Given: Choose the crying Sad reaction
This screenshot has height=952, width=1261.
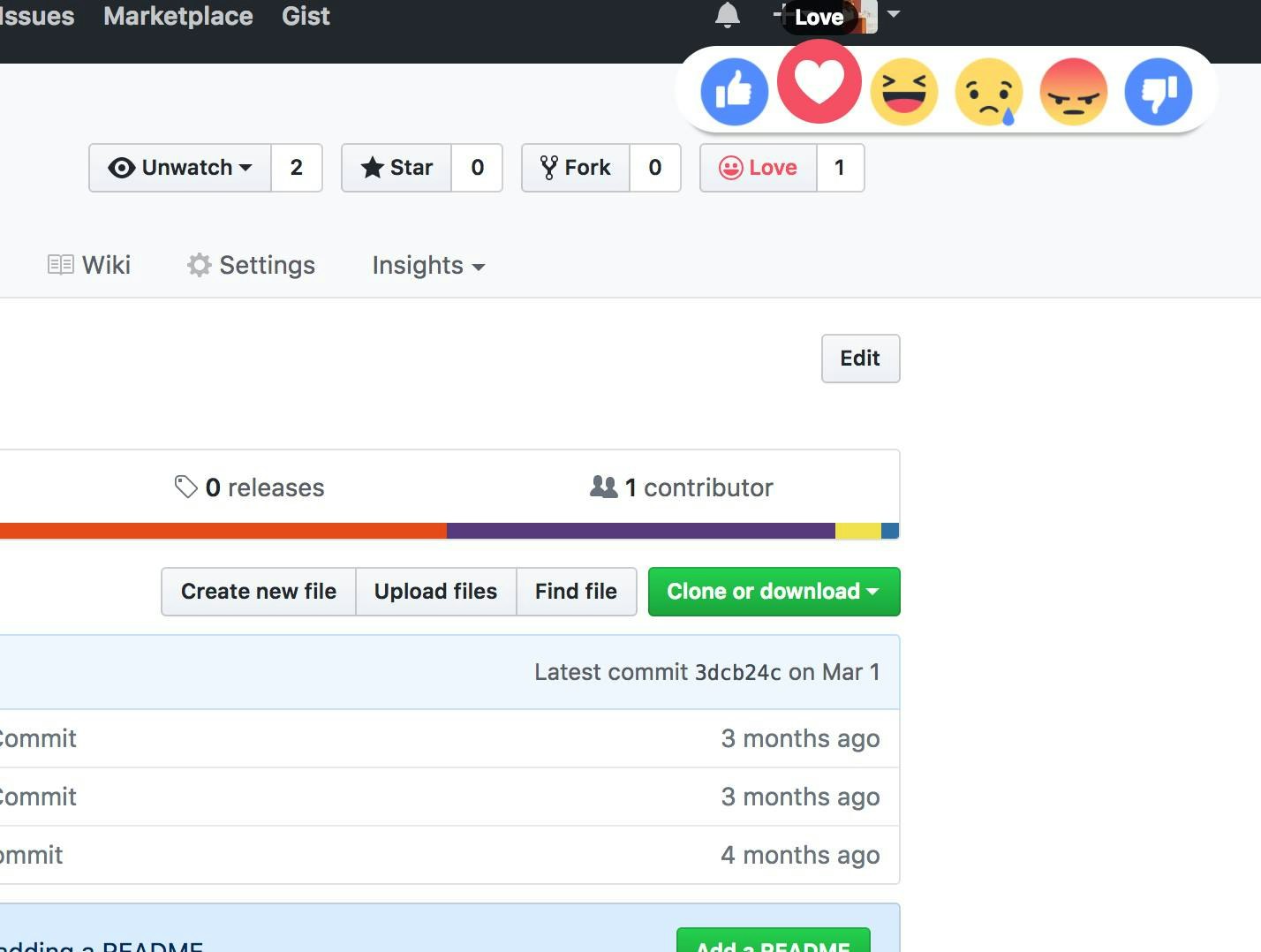Looking at the screenshot, I should [988, 91].
